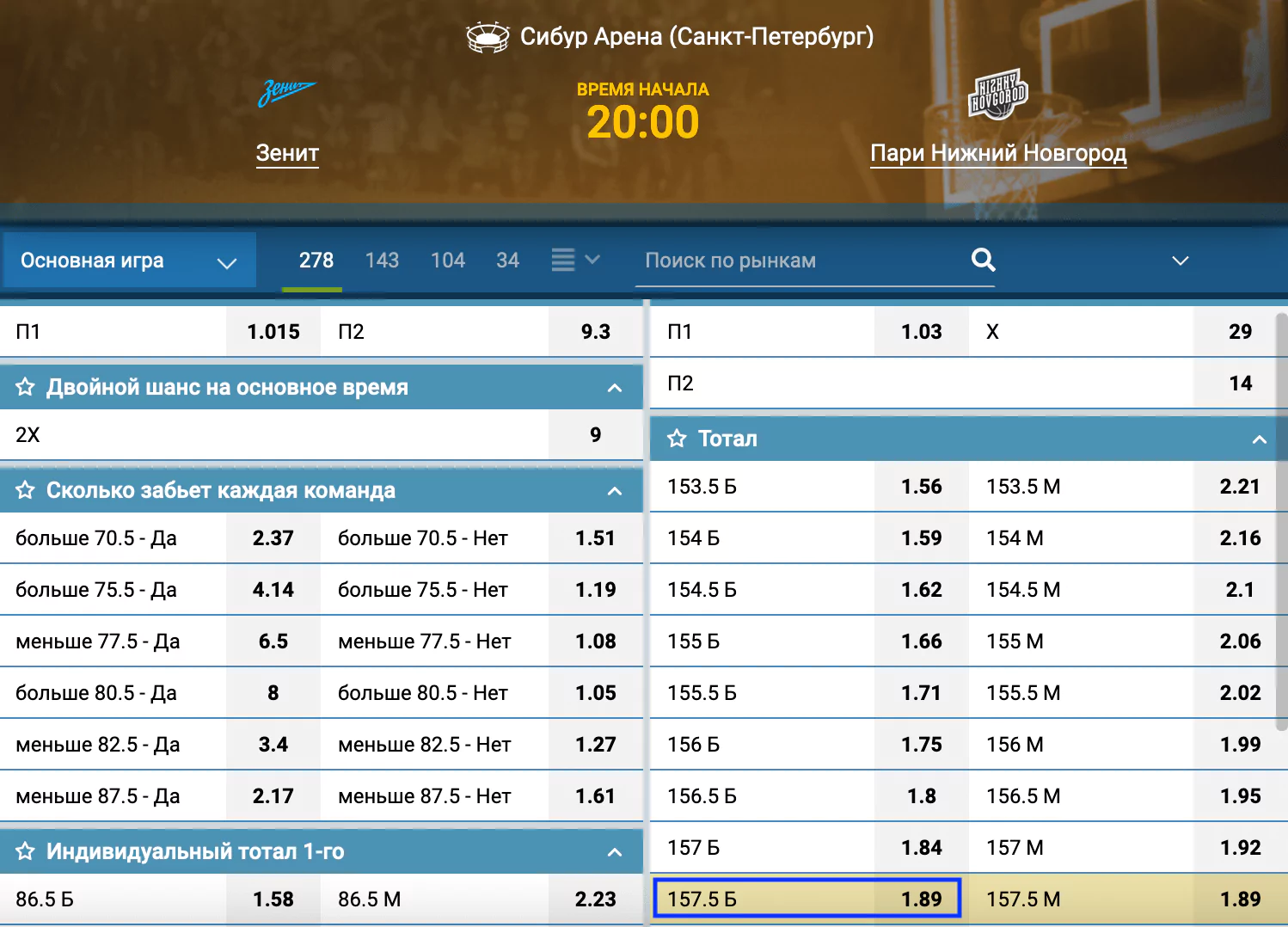Screen dimensions: 1288x927
Task: Click the Zenit team logo
Action: click(287, 93)
